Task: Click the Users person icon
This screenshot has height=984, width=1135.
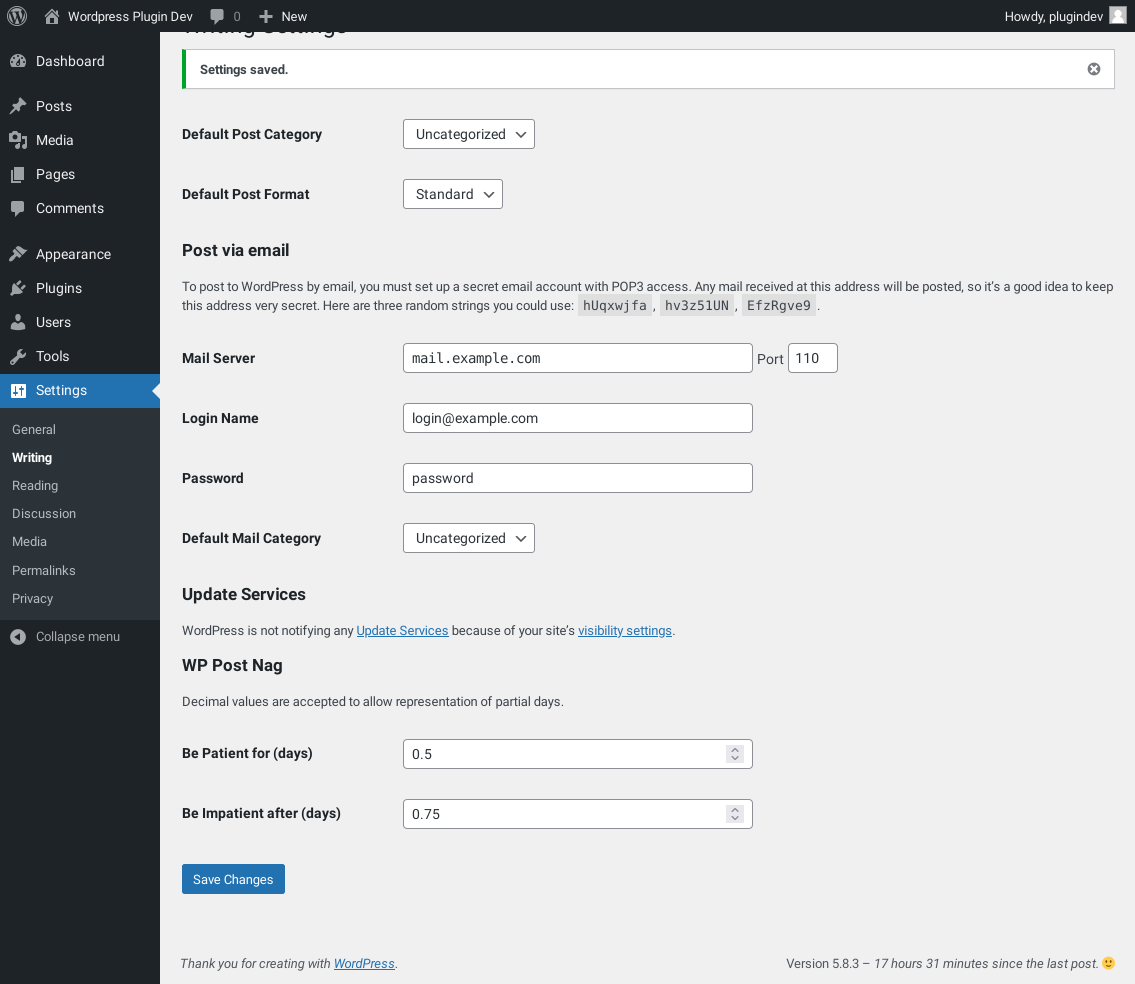Action: click(18, 322)
